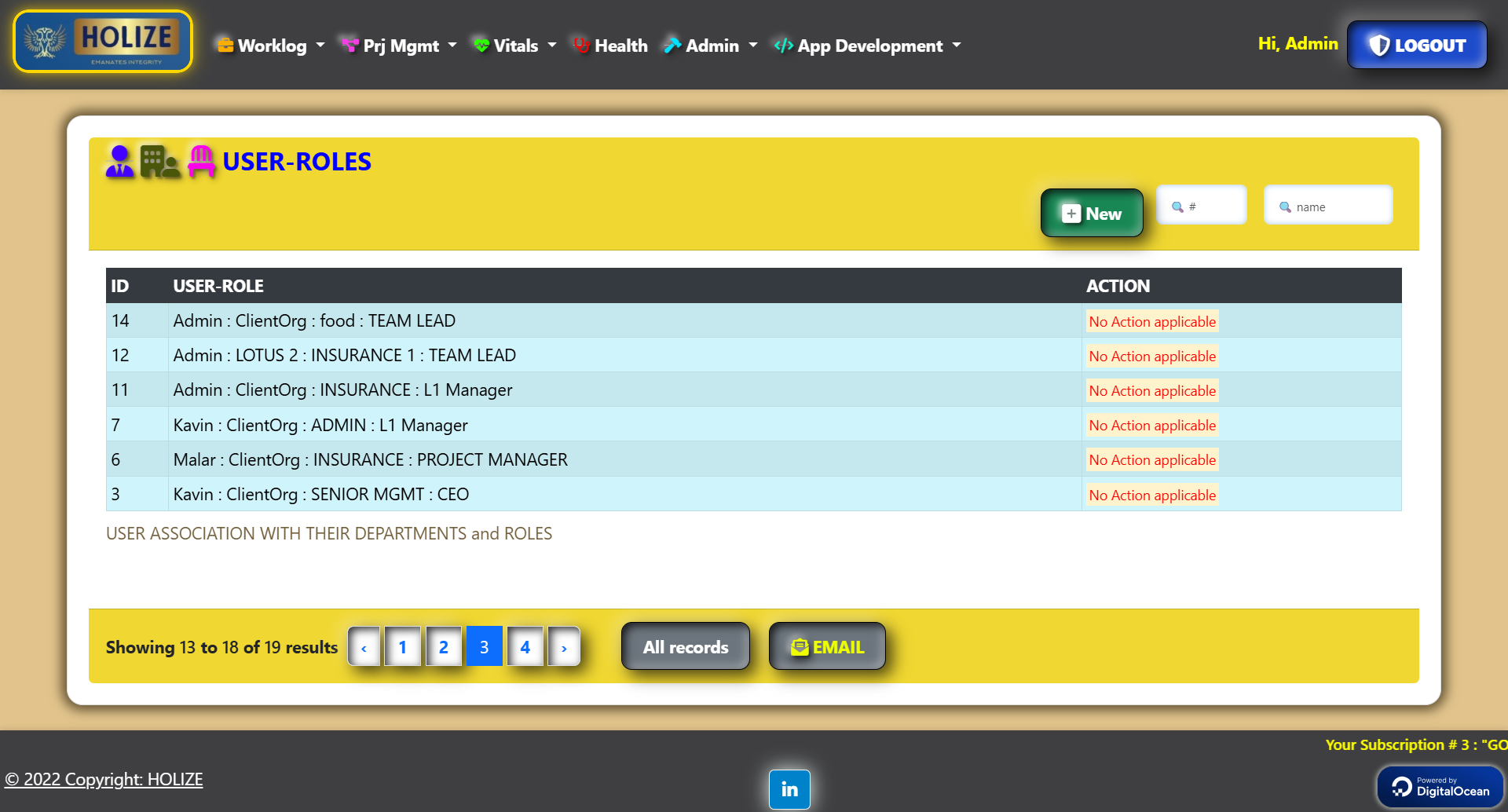Image resolution: width=1508 pixels, height=812 pixels.
Task: Click the green building-user icon in header
Action: [160, 162]
